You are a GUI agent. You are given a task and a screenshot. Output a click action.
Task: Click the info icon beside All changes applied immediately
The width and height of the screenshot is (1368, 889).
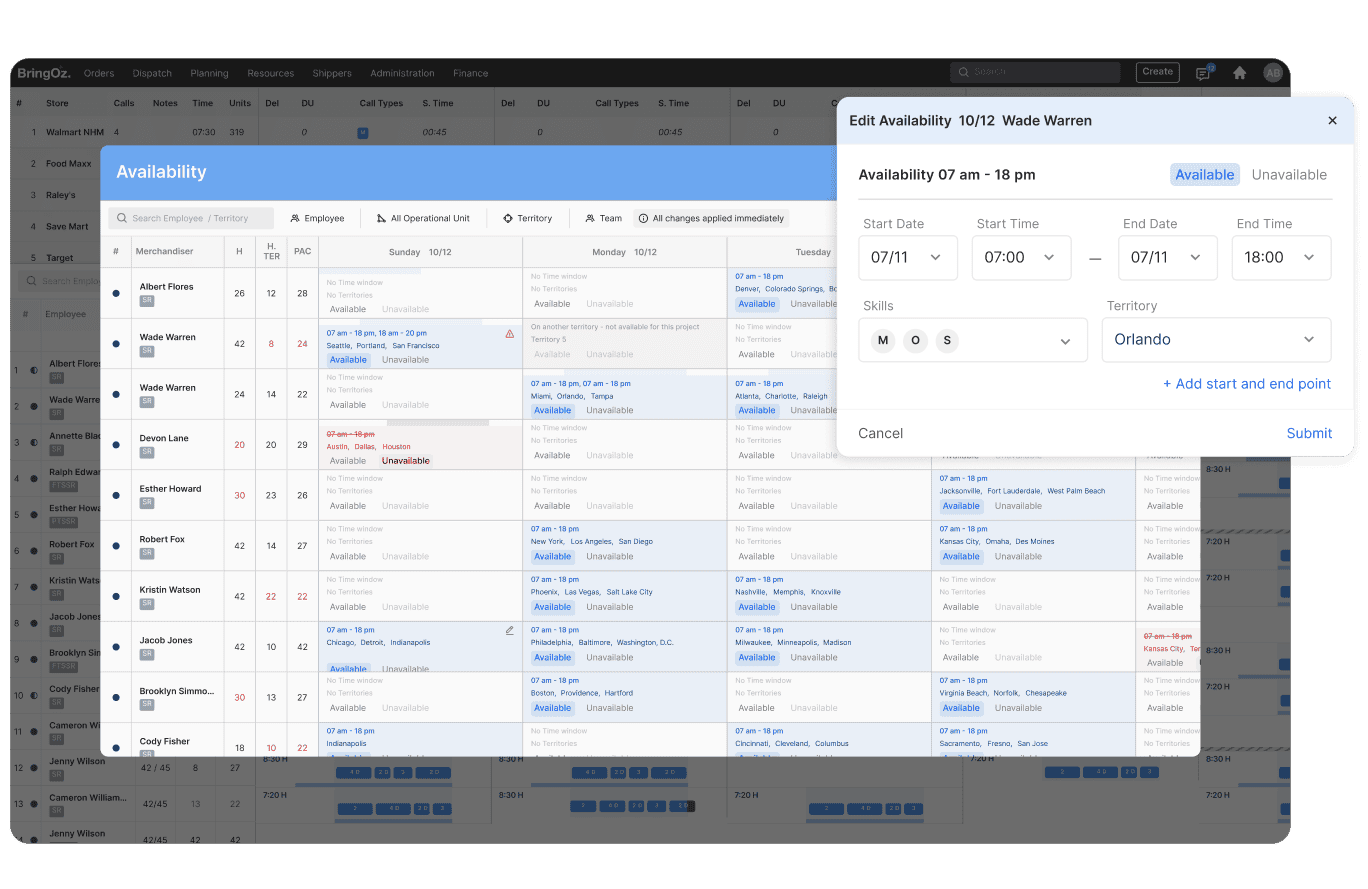643,218
